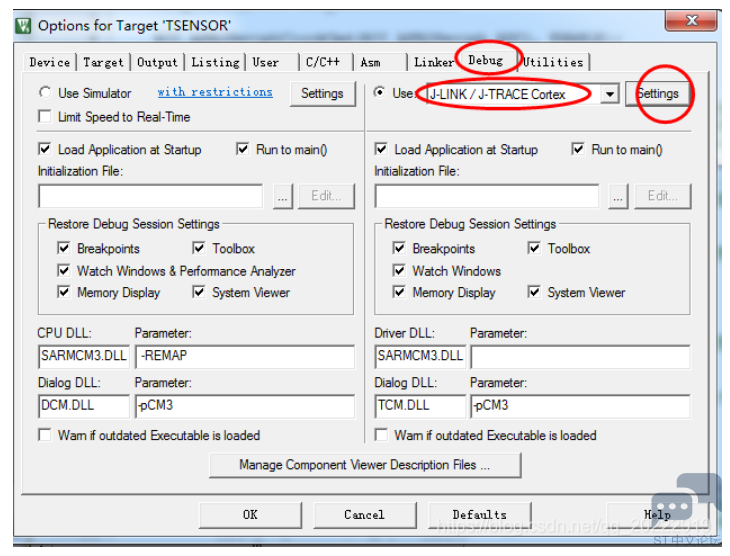The image size is (730, 556).
Task: Click the Keil icon in the title bar
Action: 23,26
